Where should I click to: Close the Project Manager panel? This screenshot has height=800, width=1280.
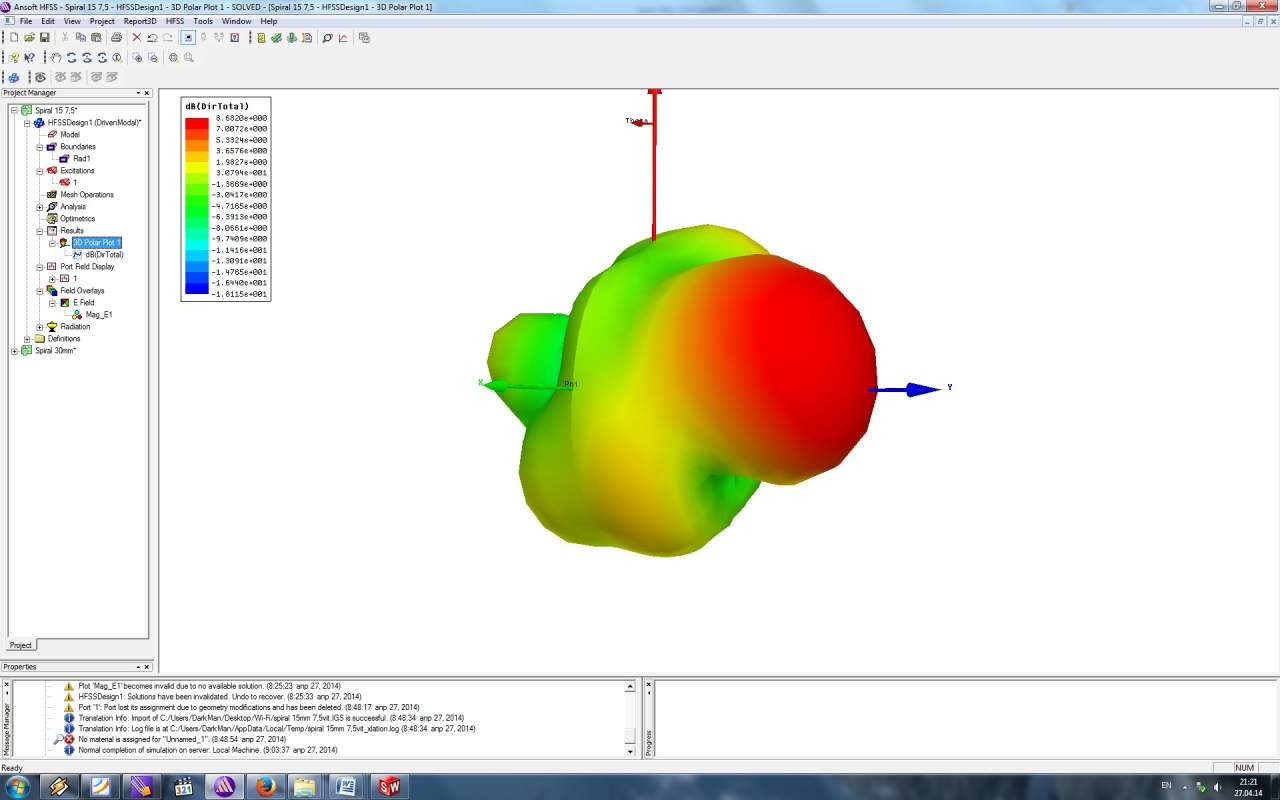pyautogui.click(x=147, y=93)
